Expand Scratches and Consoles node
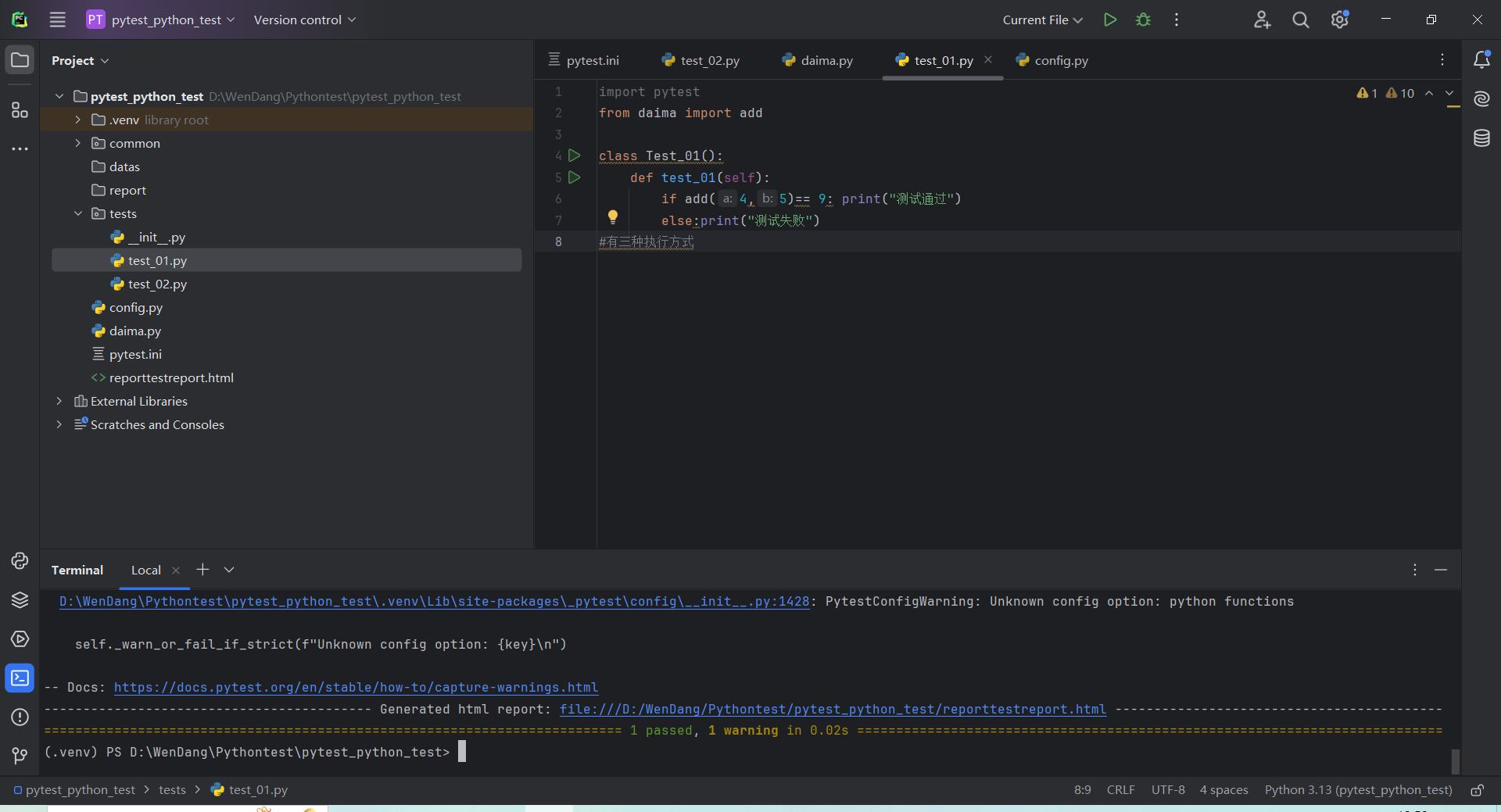This screenshot has width=1501, height=812. tap(59, 424)
